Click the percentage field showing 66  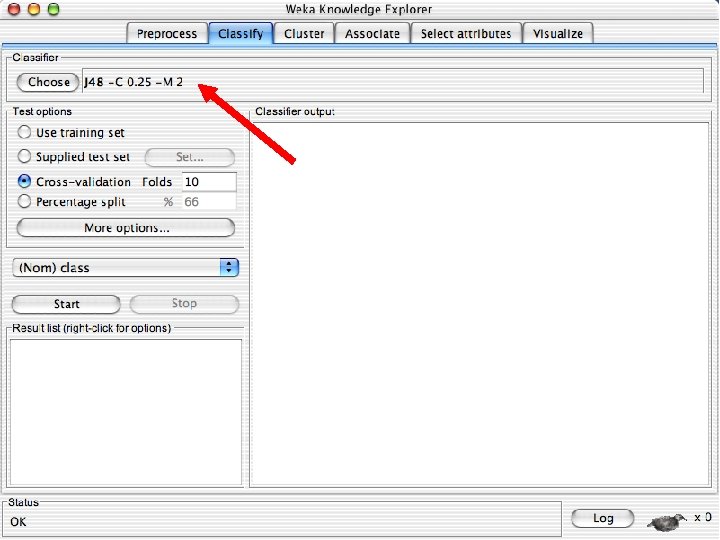[209, 202]
